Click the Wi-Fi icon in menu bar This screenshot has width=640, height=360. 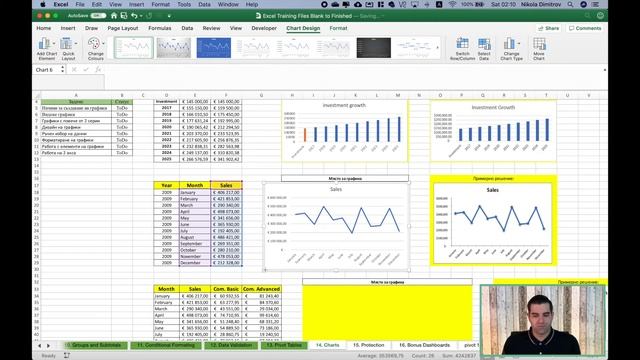point(452,4)
